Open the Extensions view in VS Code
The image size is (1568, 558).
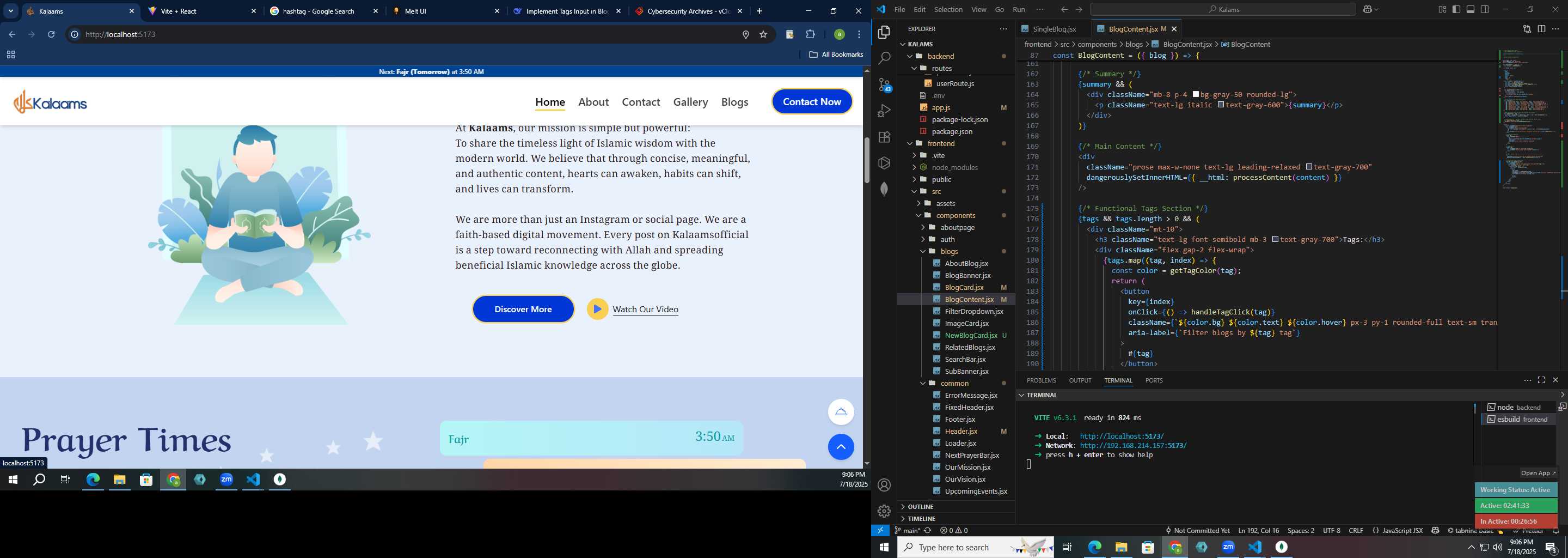tap(884, 137)
